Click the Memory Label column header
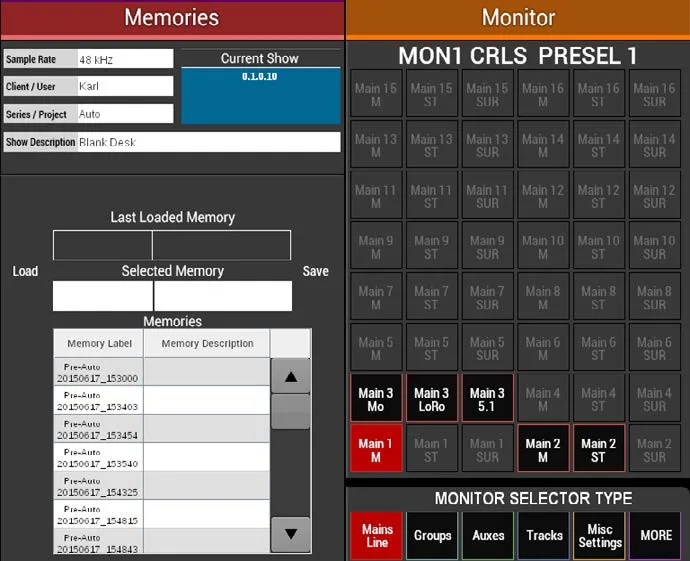Image resolution: width=690 pixels, height=561 pixels. point(99,343)
